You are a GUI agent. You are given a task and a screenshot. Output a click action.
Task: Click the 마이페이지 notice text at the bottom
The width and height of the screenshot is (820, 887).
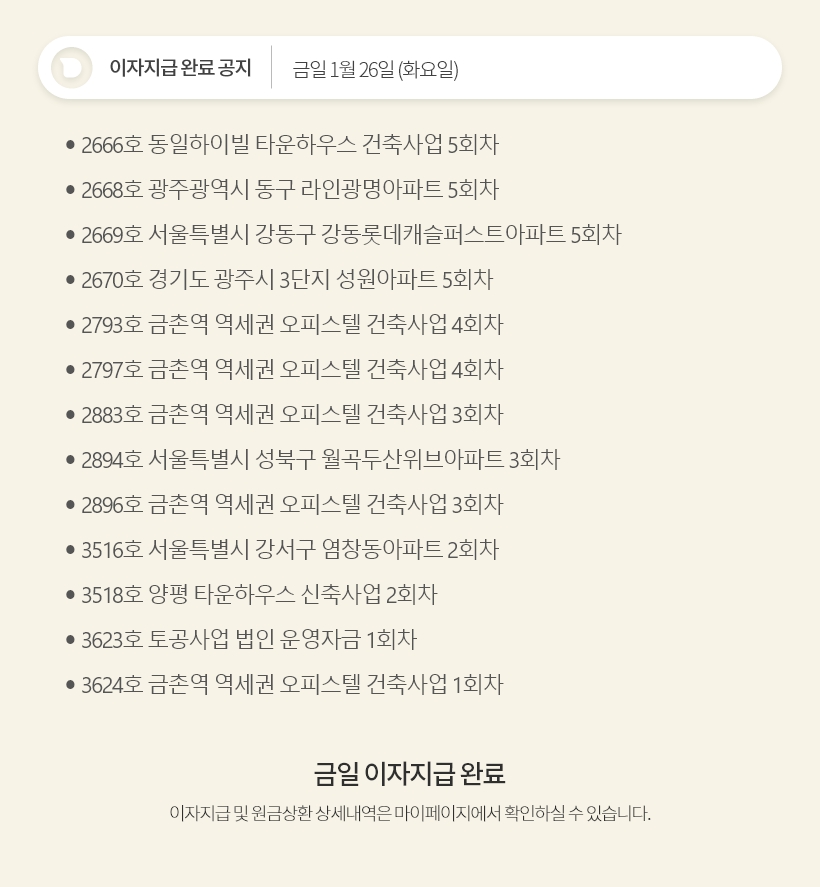pos(410,813)
